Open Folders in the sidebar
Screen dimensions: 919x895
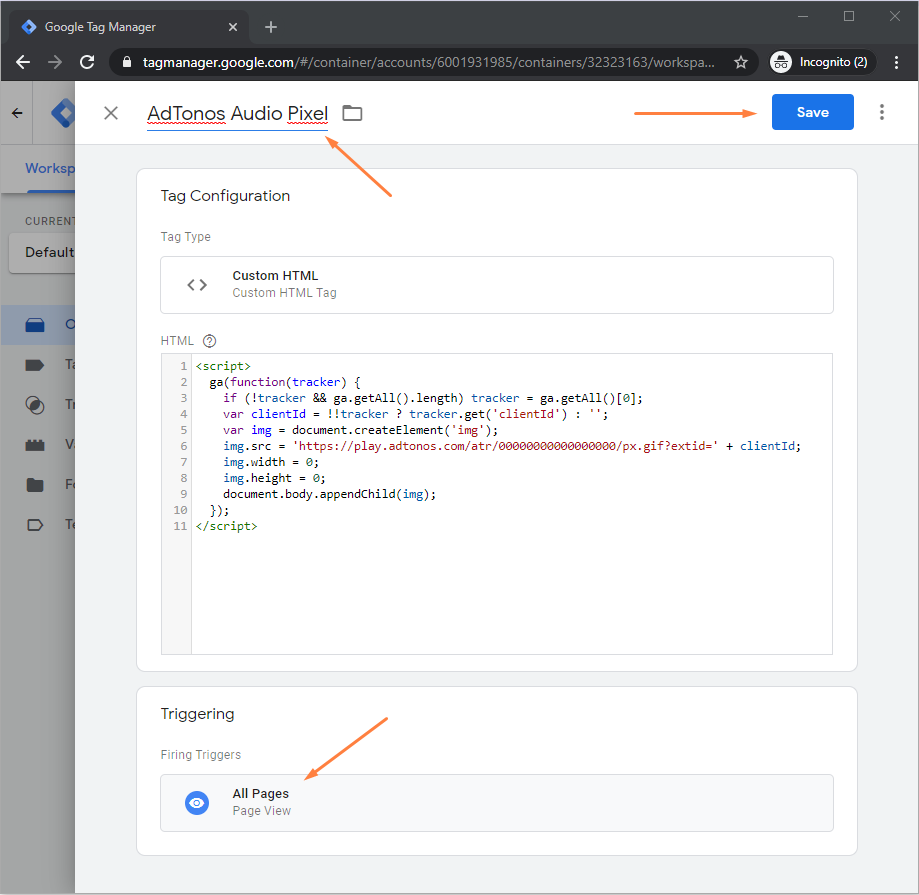click(x=38, y=485)
